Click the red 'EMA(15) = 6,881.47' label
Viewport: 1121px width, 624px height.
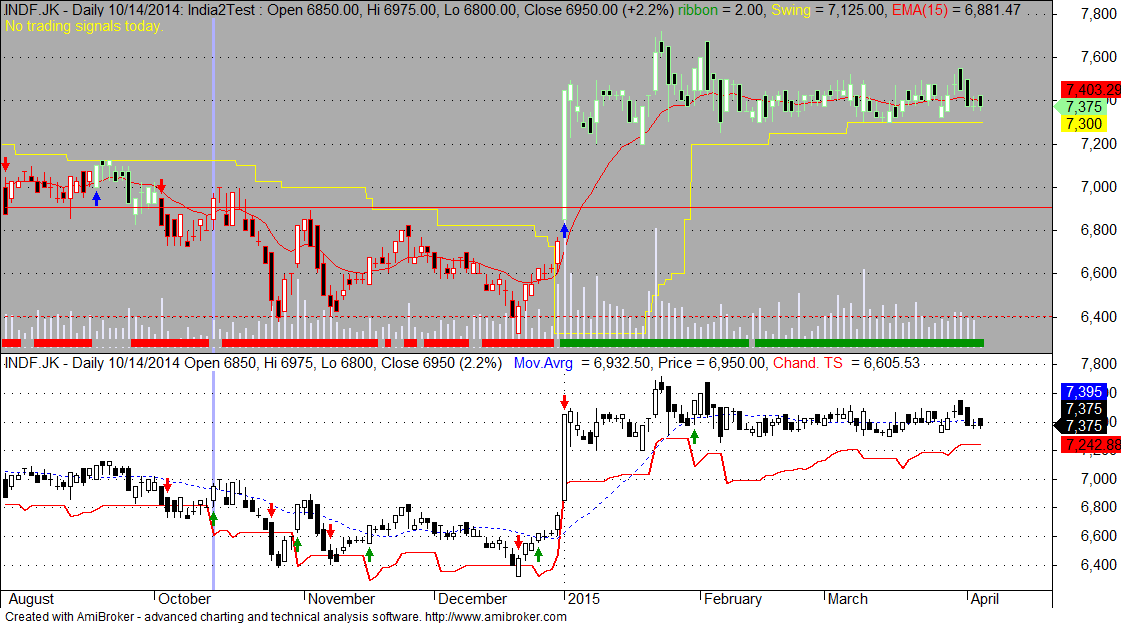point(956,10)
